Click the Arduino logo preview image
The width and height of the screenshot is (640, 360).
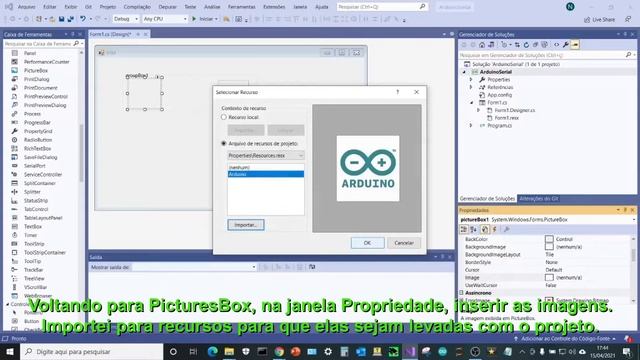pos(368,169)
